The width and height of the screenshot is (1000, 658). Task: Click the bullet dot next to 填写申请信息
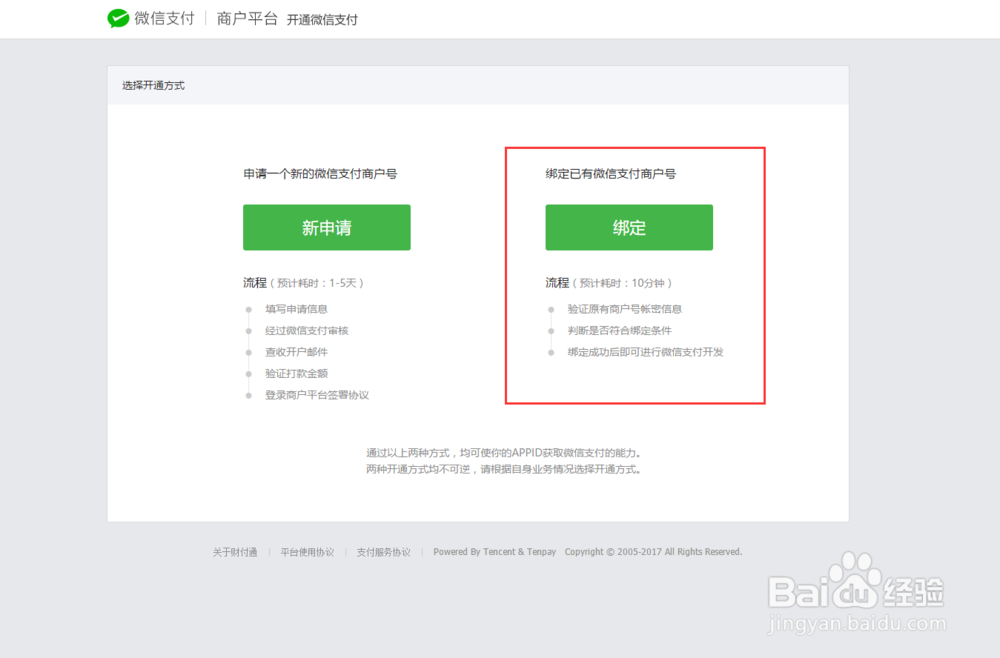pos(246,309)
